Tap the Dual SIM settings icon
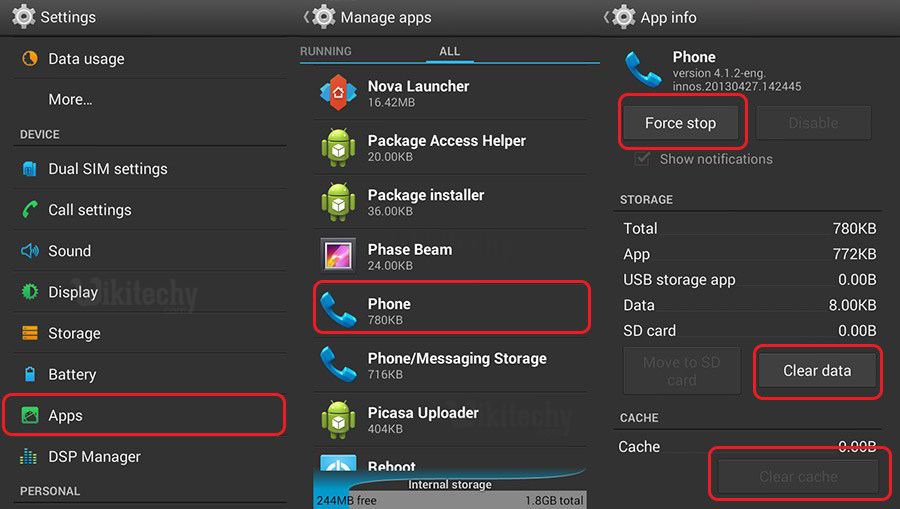The height and width of the screenshot is (509, 900). tap(29, 169)
